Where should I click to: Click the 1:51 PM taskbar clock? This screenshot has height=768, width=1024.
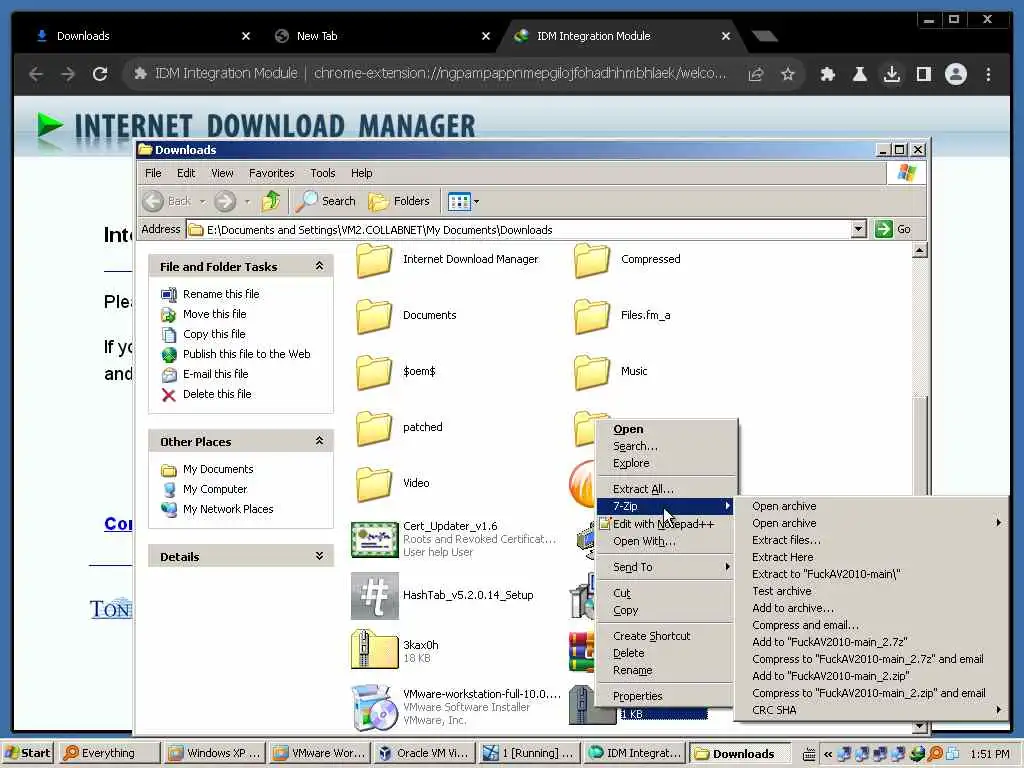(989, 754)
